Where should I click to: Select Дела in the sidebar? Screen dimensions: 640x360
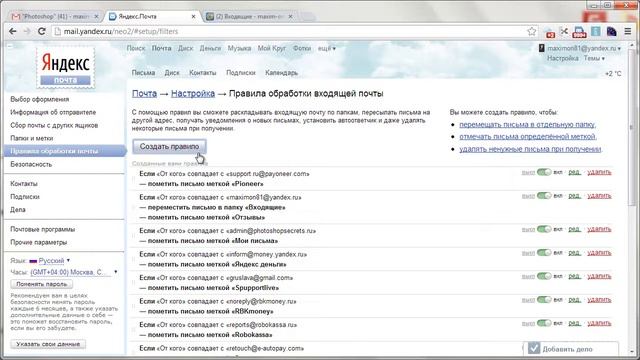coord(18,210)
